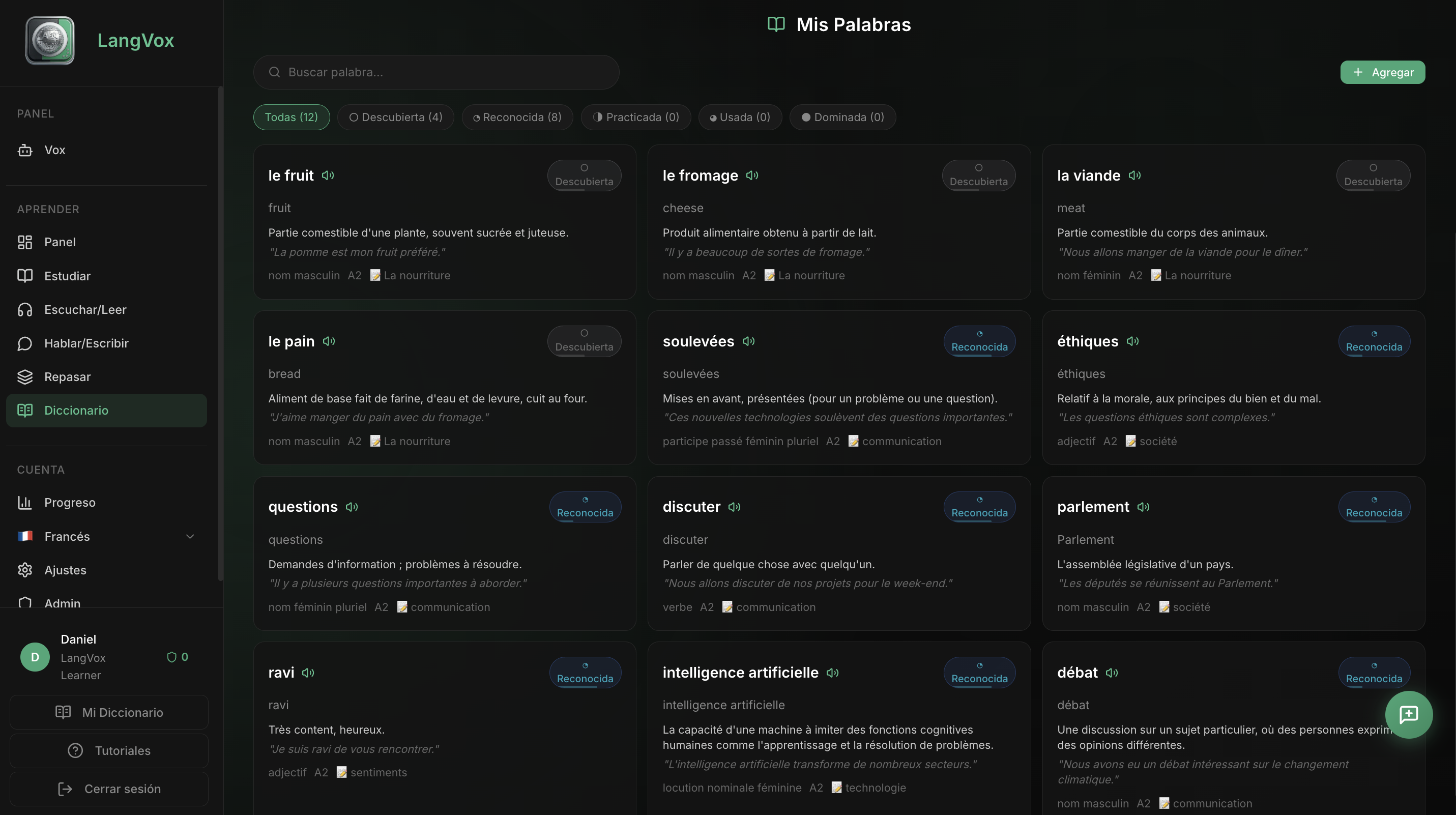Click the sentiments tag on ravi
Image resolution: width=1456 pixels, height=815 pixels.
[372, 772]
